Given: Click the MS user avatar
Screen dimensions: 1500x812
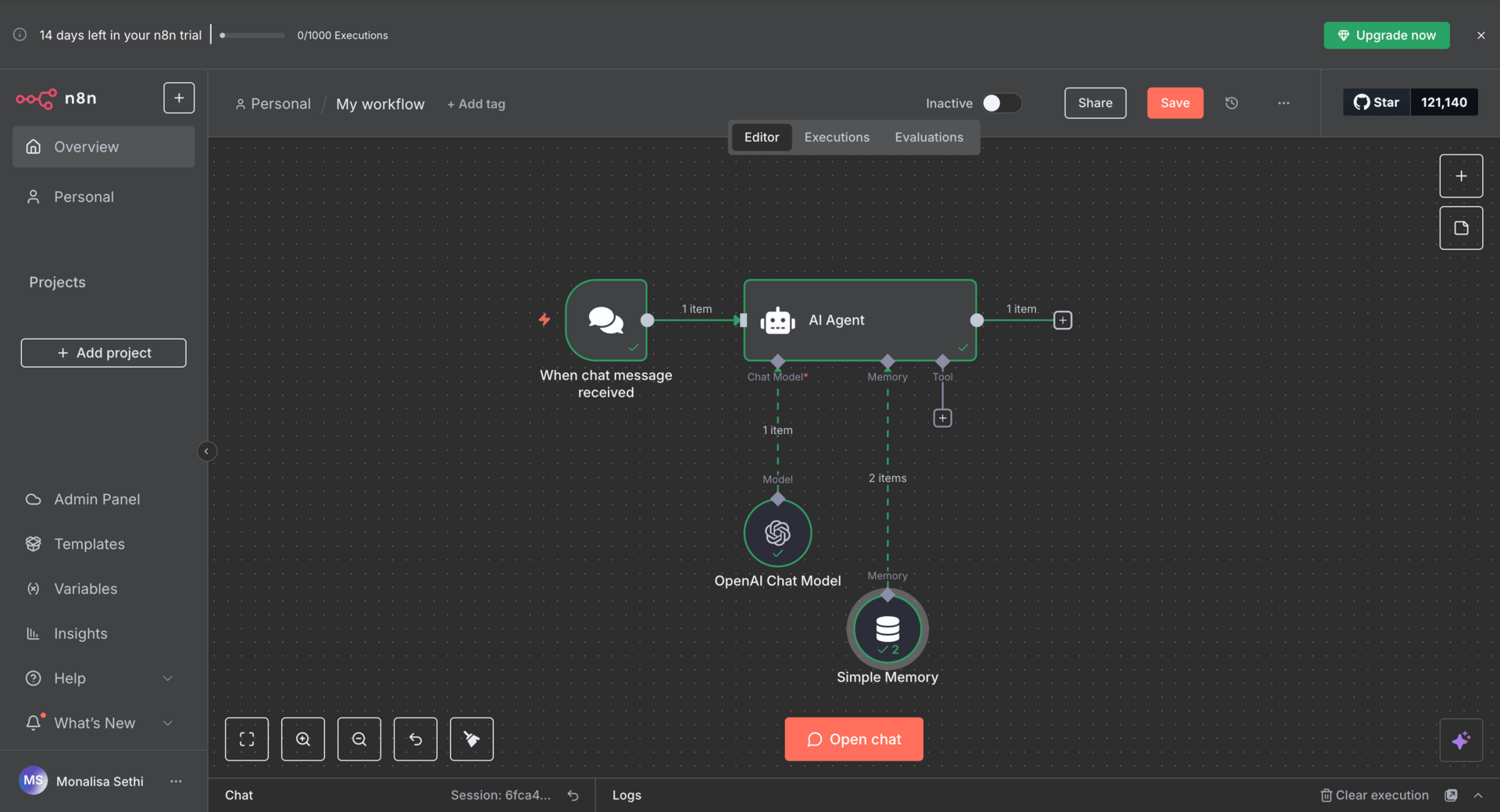Looking at the screenshot, I should coord(33,780).
